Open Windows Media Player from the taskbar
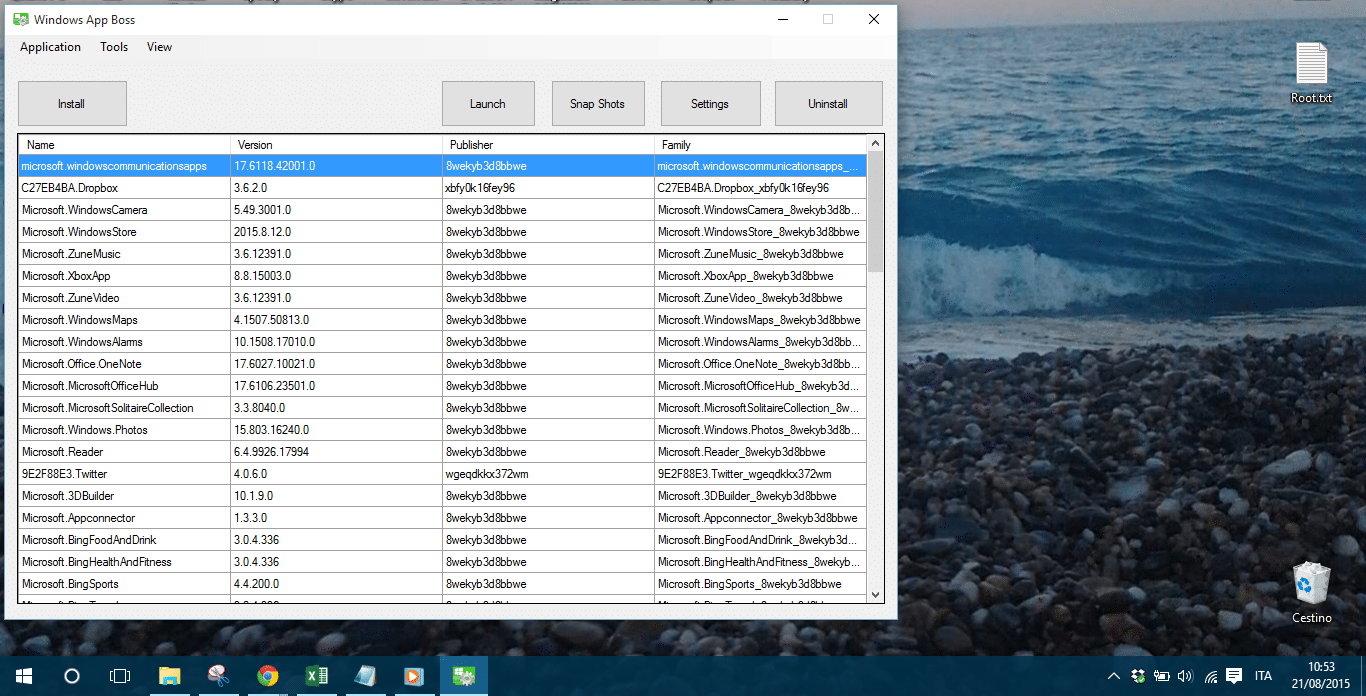Screen dimensions: 1366x696 (x=414, y=676)
